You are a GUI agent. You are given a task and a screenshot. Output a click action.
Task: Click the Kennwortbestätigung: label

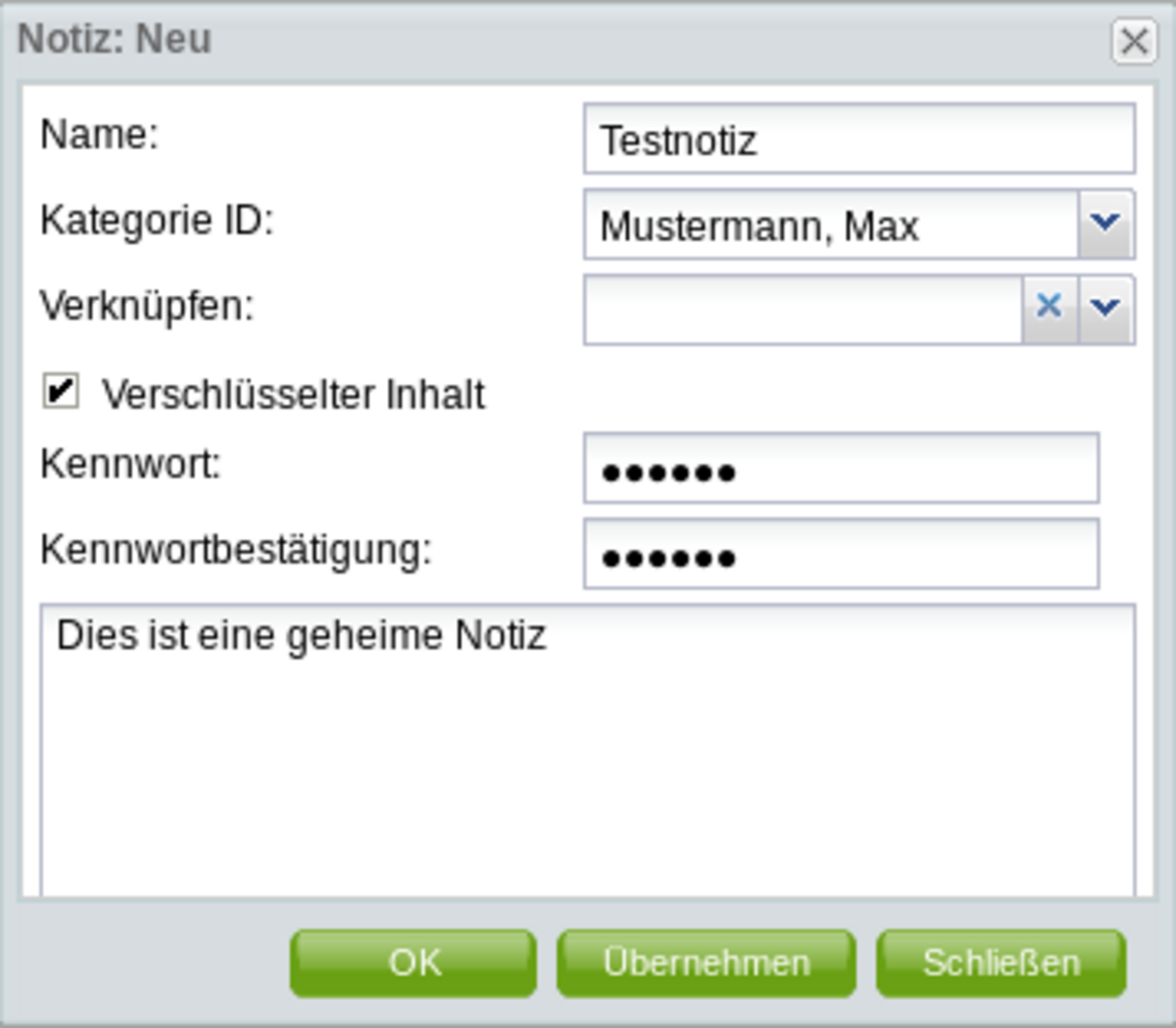(x=235, y=550)
